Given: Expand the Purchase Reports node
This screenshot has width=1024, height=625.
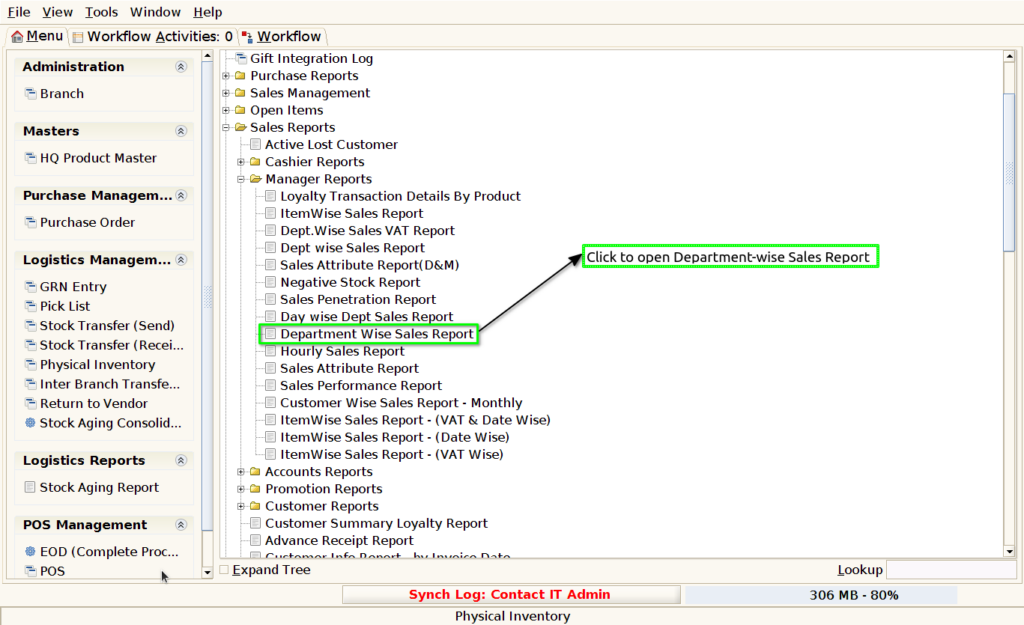Looking at the screenshot, I should point(226,76).
